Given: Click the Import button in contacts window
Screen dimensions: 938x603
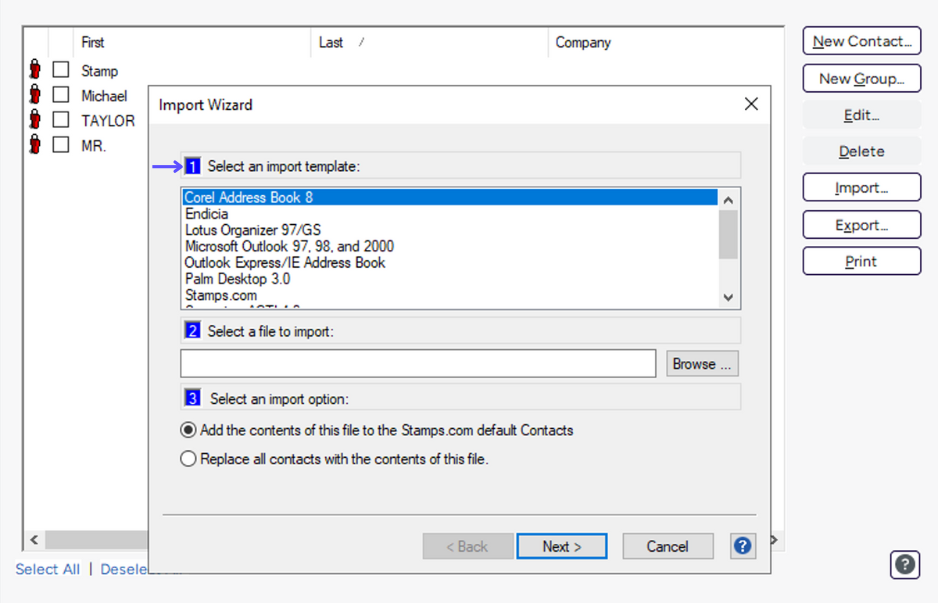Looking at the screenshot, I should tap(861, 188).
